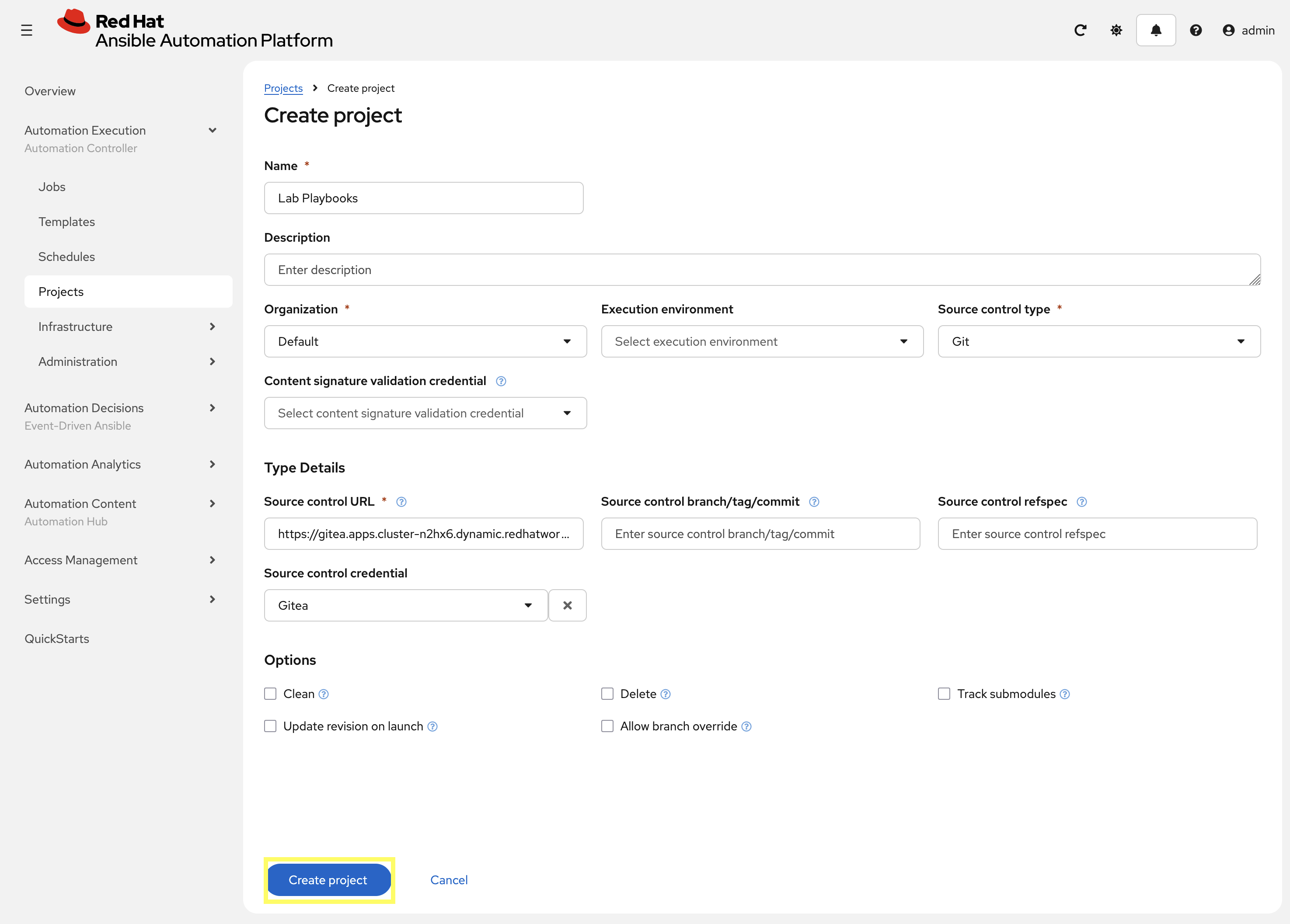Open the navigation hamburger menu

tap(27, 30)
